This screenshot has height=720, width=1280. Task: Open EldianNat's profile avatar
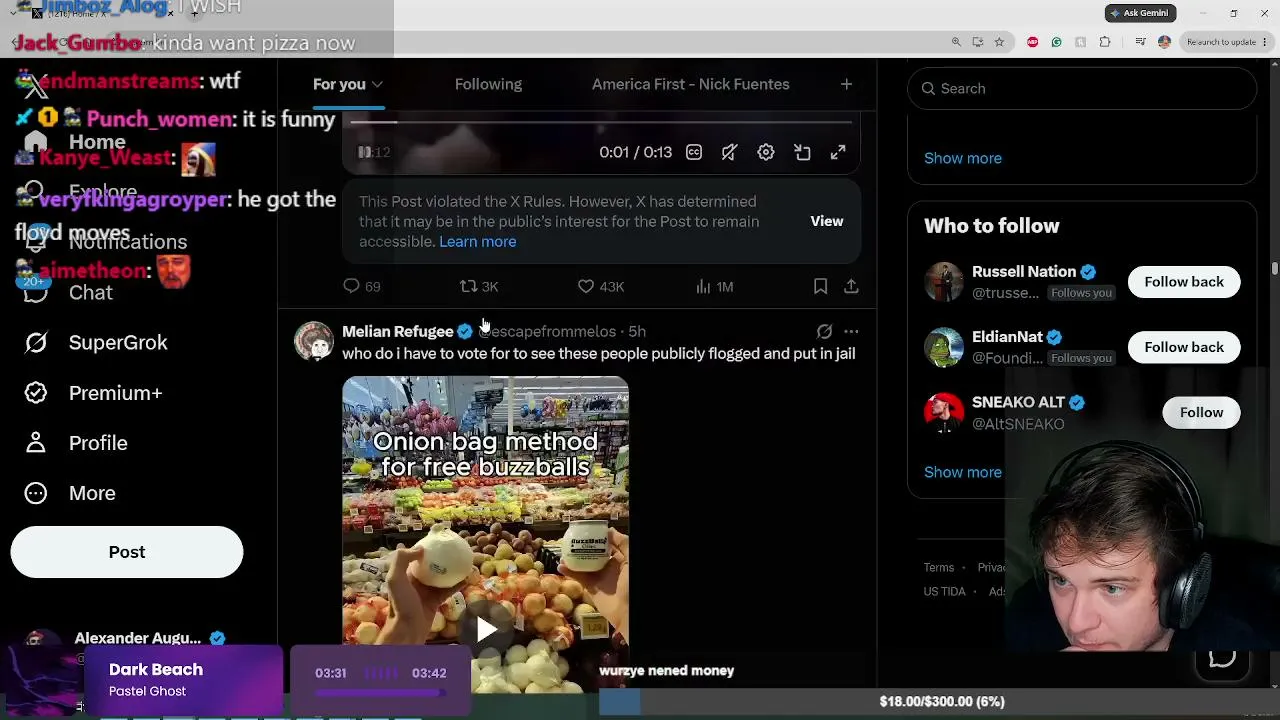(943, 347)
